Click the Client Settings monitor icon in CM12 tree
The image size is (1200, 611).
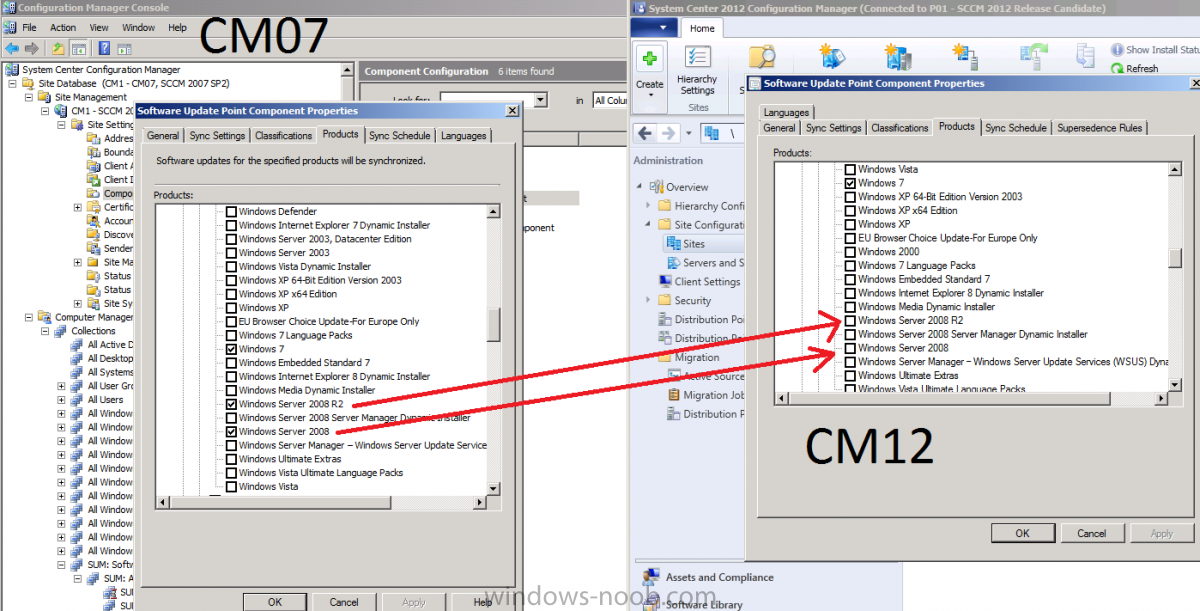665,282
